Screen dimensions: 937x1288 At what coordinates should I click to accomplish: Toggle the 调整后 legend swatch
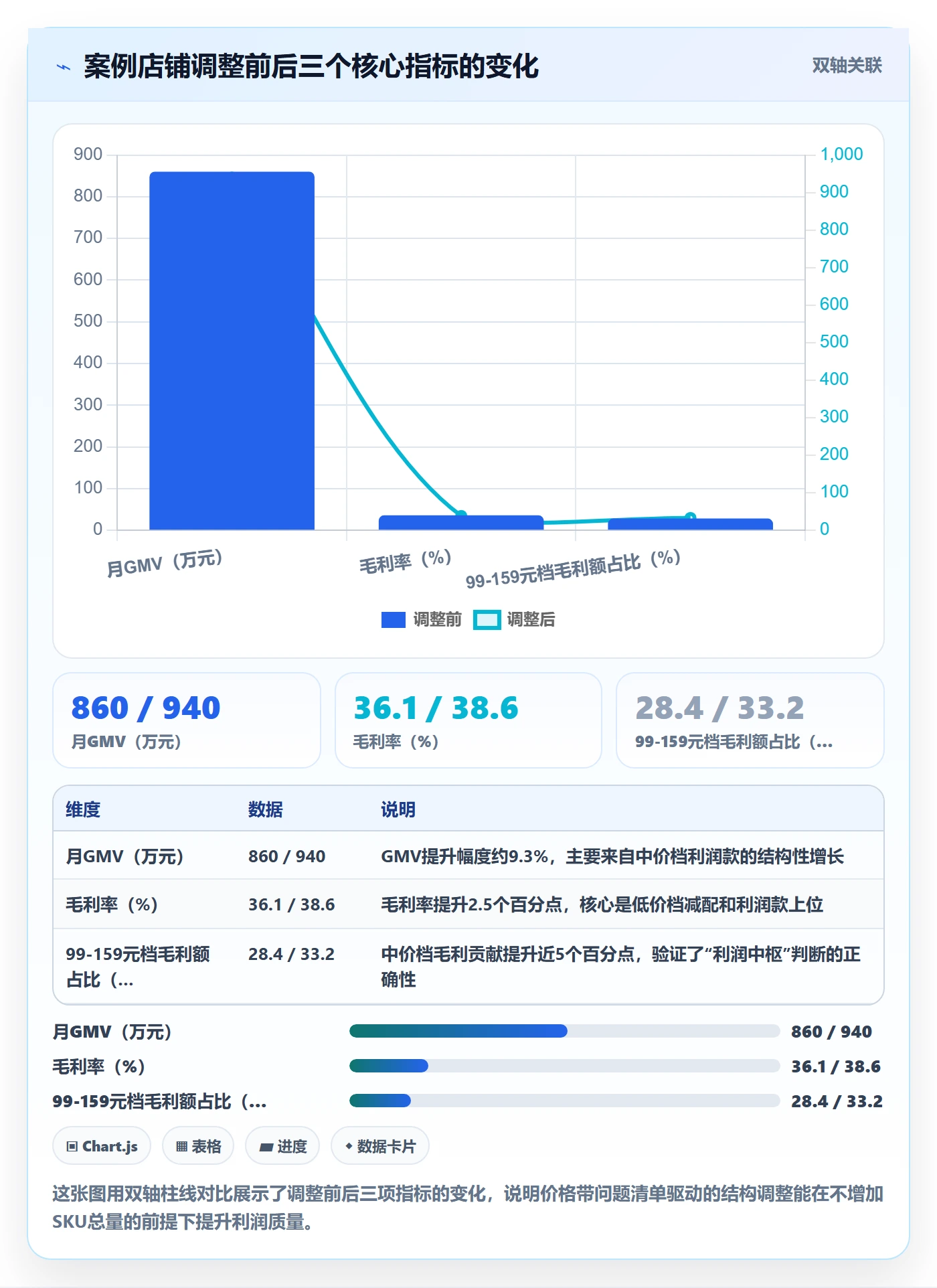click(x=487, y=620)
